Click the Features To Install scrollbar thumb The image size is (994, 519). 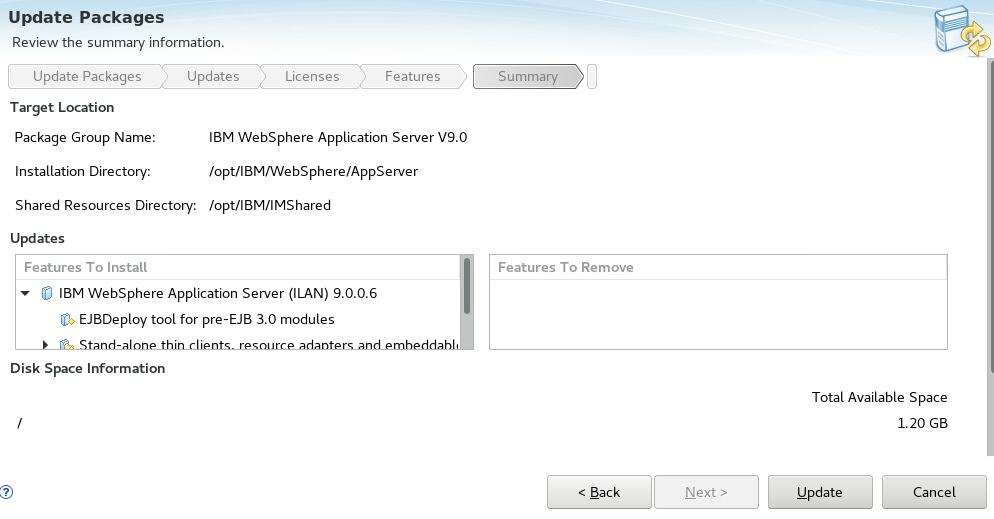point(467,286)
